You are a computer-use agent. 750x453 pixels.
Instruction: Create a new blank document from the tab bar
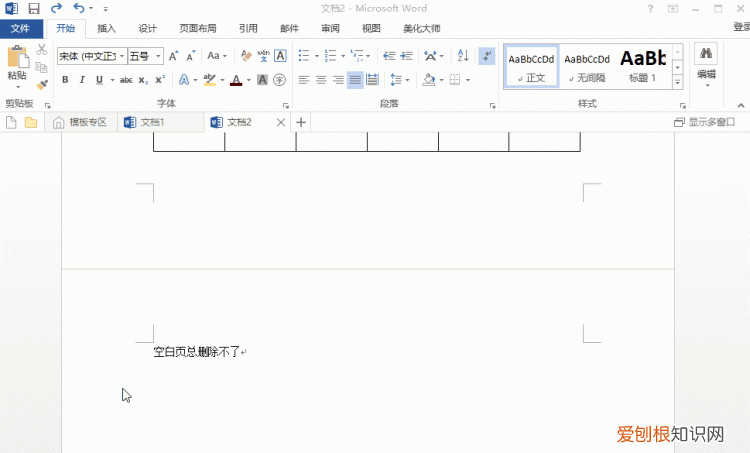pos(11,123)
